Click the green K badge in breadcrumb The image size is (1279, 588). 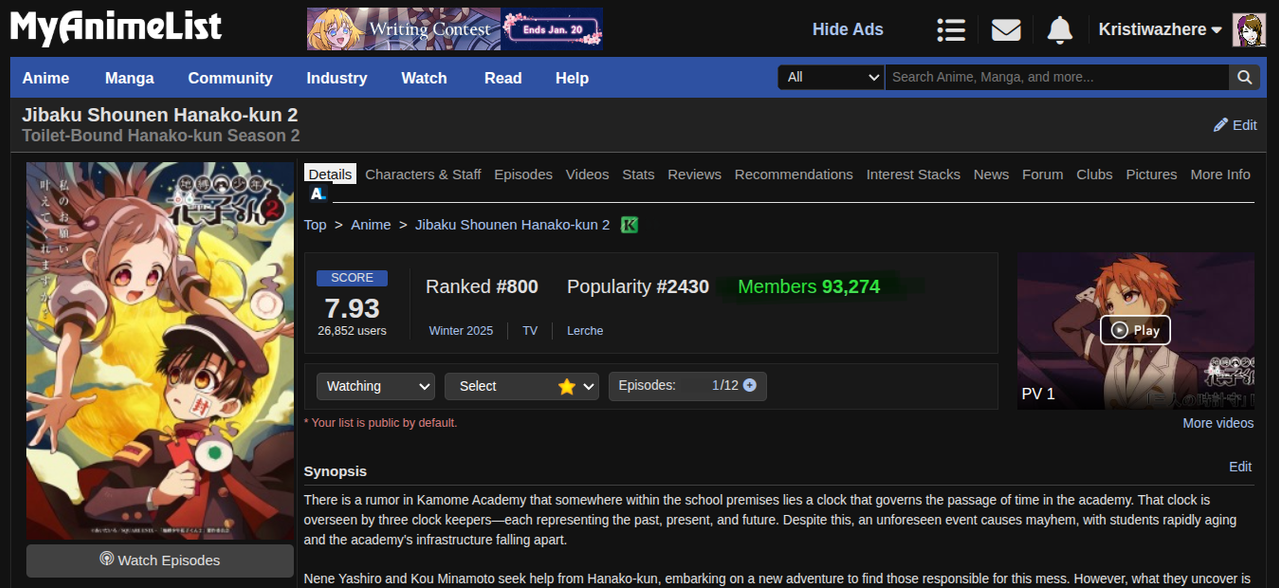629,224
